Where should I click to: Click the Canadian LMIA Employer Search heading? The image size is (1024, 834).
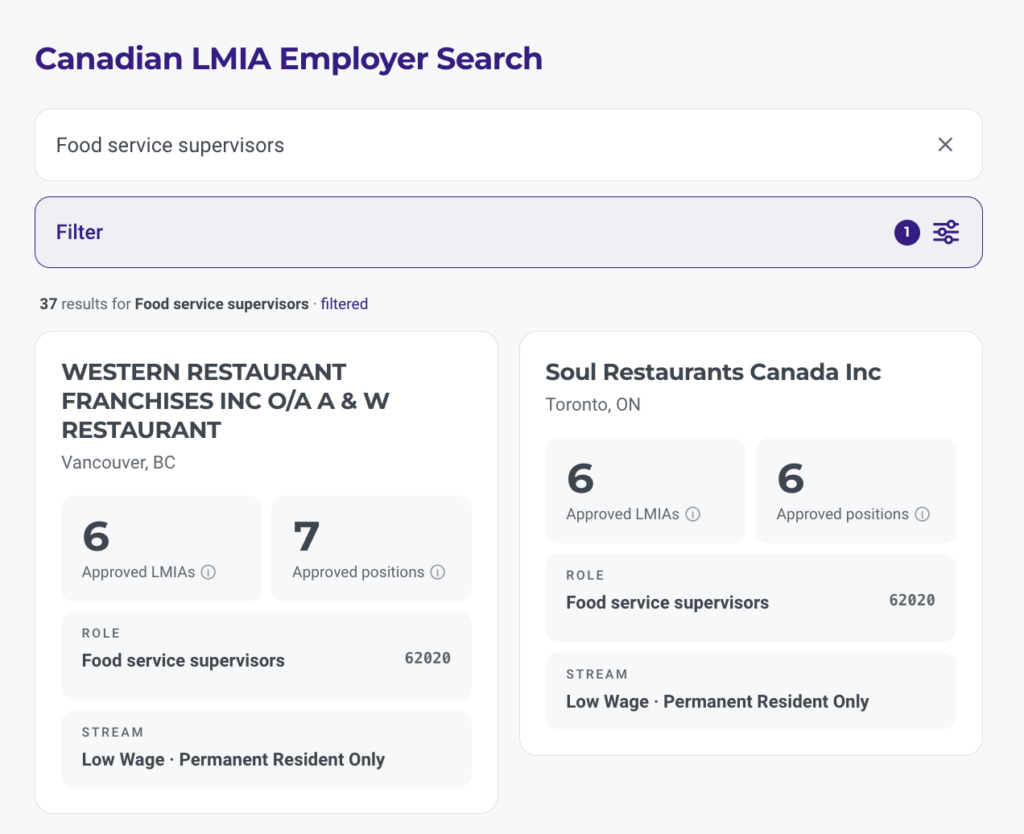point(289,59)
